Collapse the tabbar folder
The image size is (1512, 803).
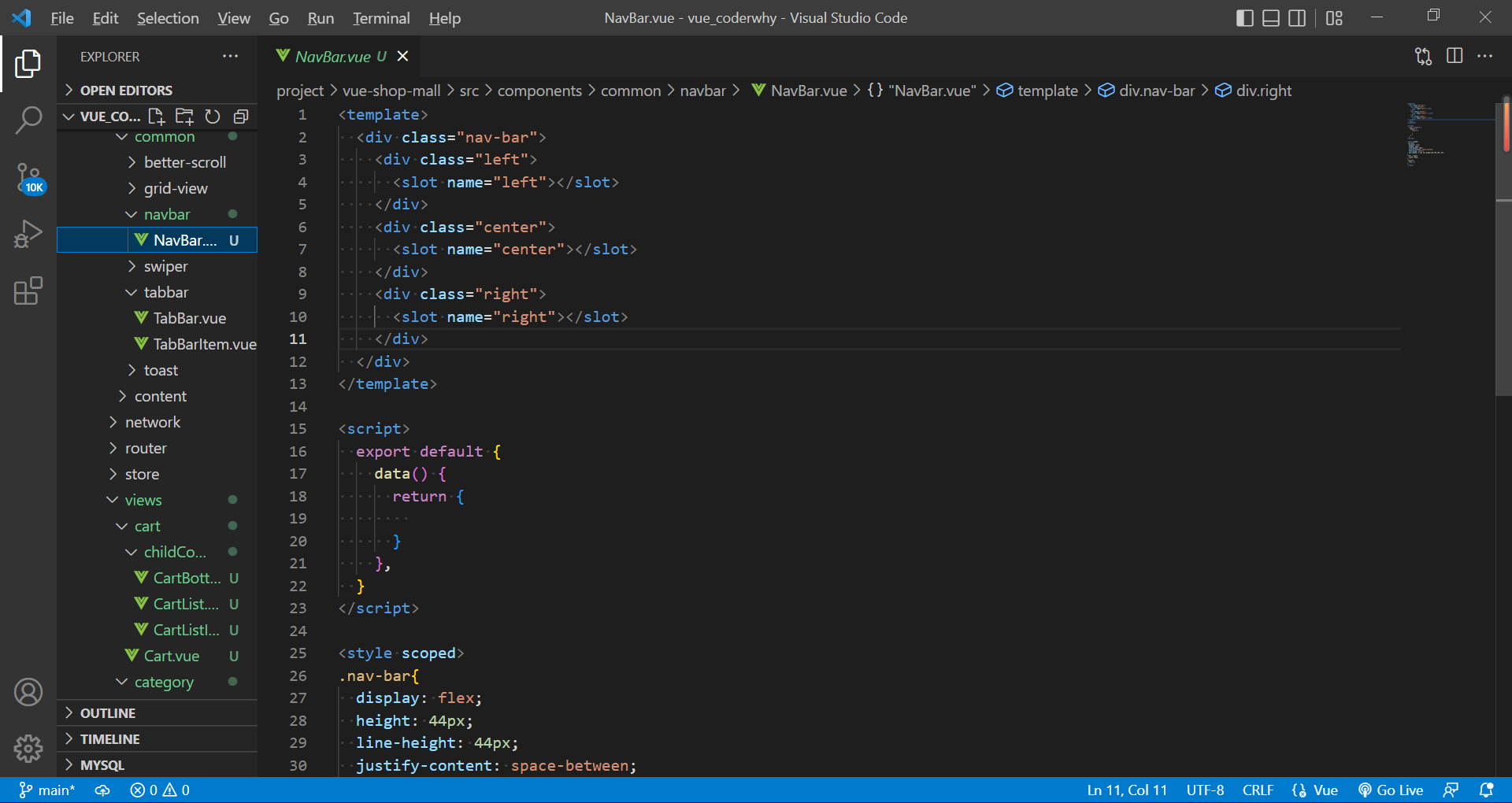tap(157, 292)
